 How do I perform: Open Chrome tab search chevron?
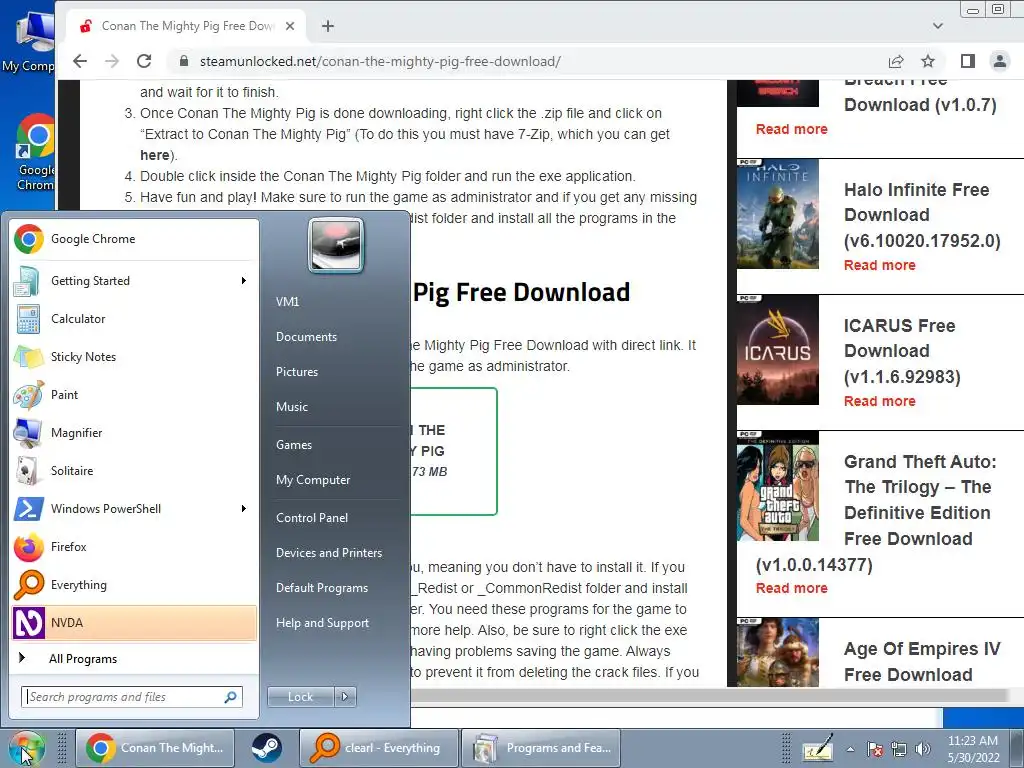coord(938,26)
